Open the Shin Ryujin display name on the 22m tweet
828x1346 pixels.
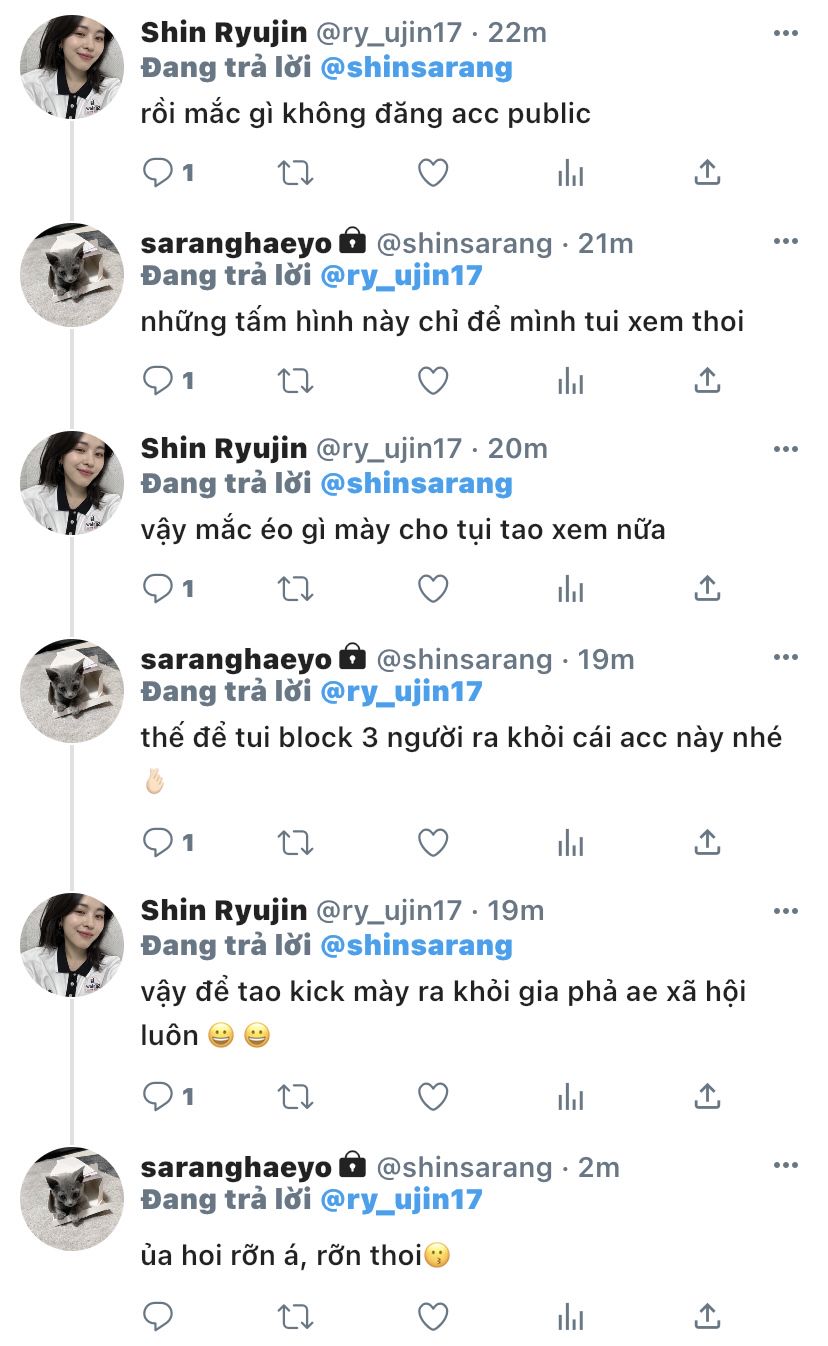[224, 32]
